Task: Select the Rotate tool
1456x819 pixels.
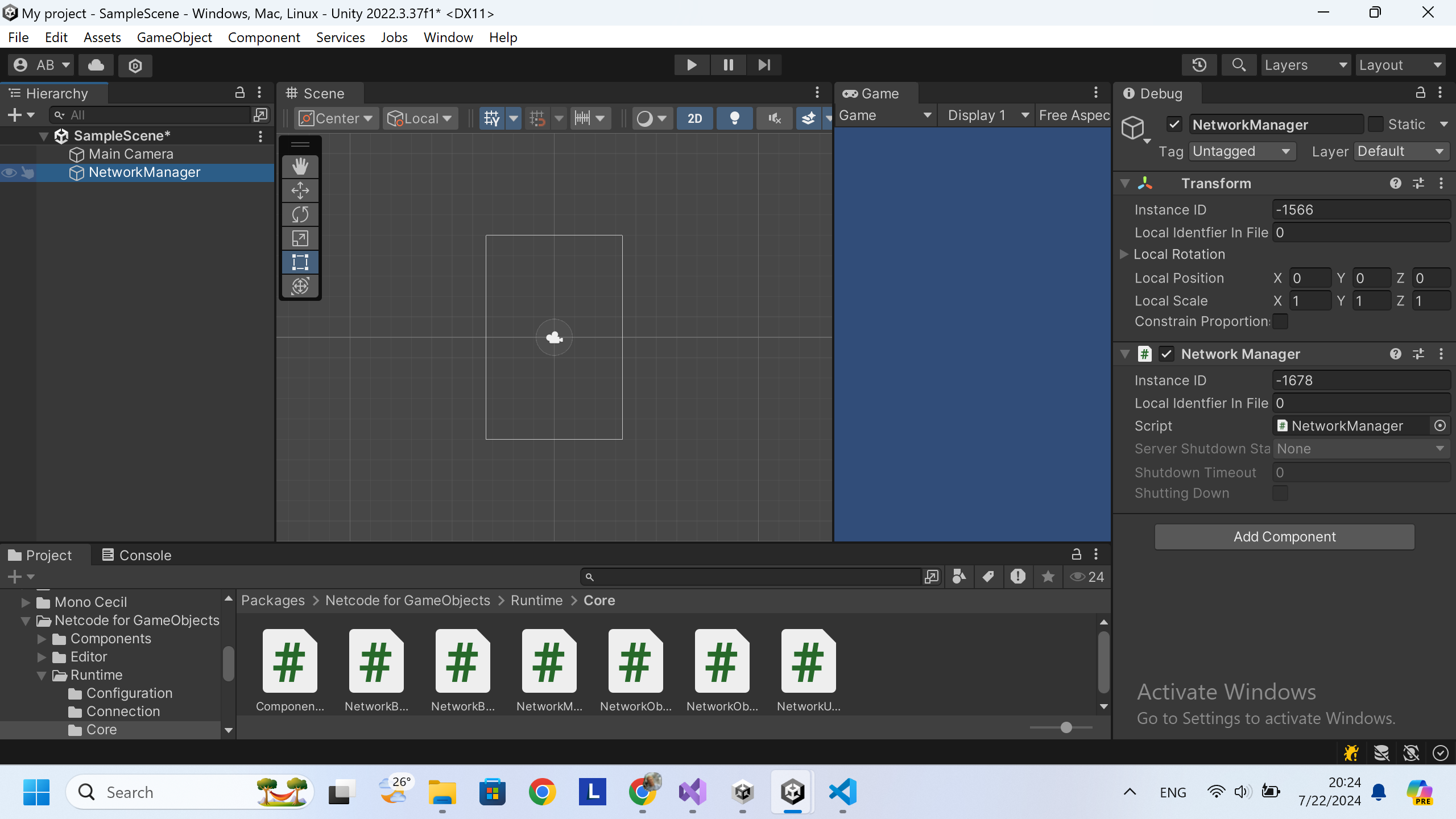Action: coord(300,214)
